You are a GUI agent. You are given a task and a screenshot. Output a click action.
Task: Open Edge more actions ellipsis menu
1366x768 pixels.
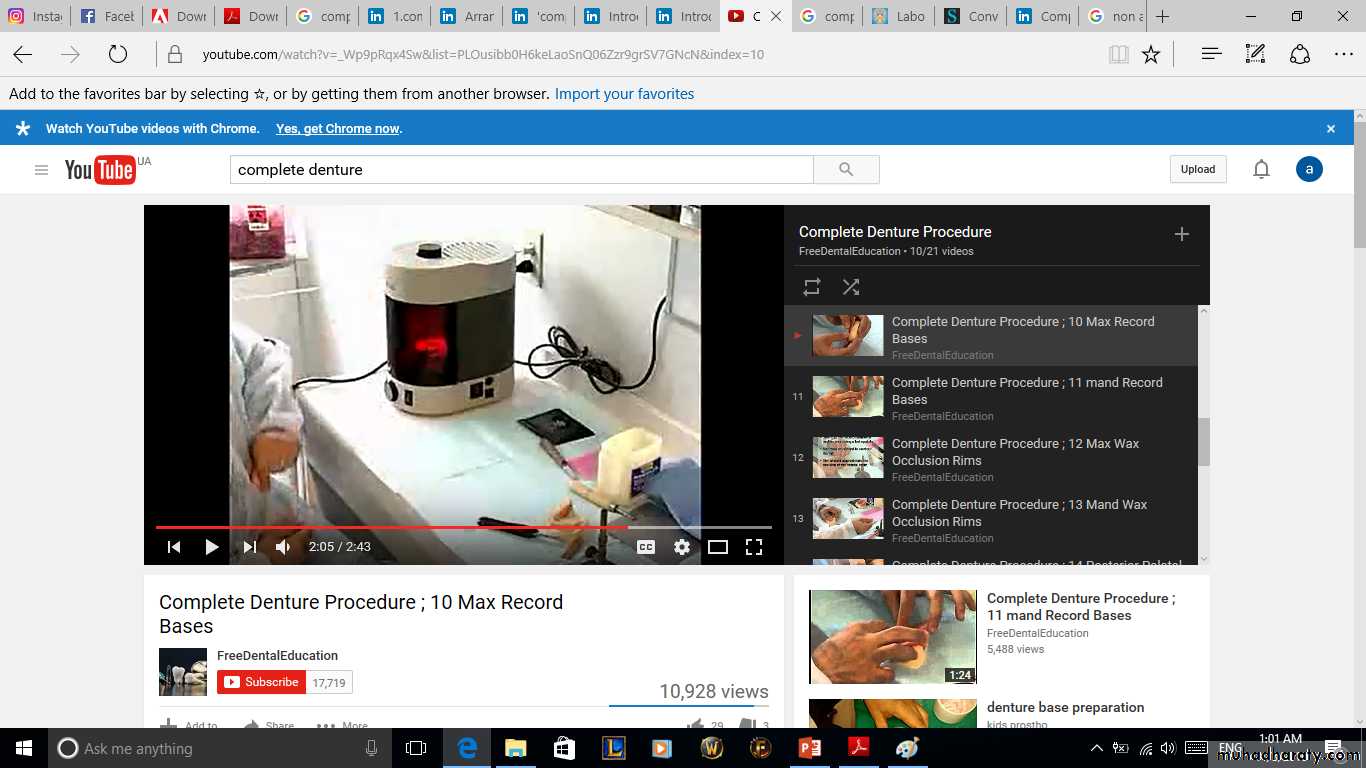1343,54
